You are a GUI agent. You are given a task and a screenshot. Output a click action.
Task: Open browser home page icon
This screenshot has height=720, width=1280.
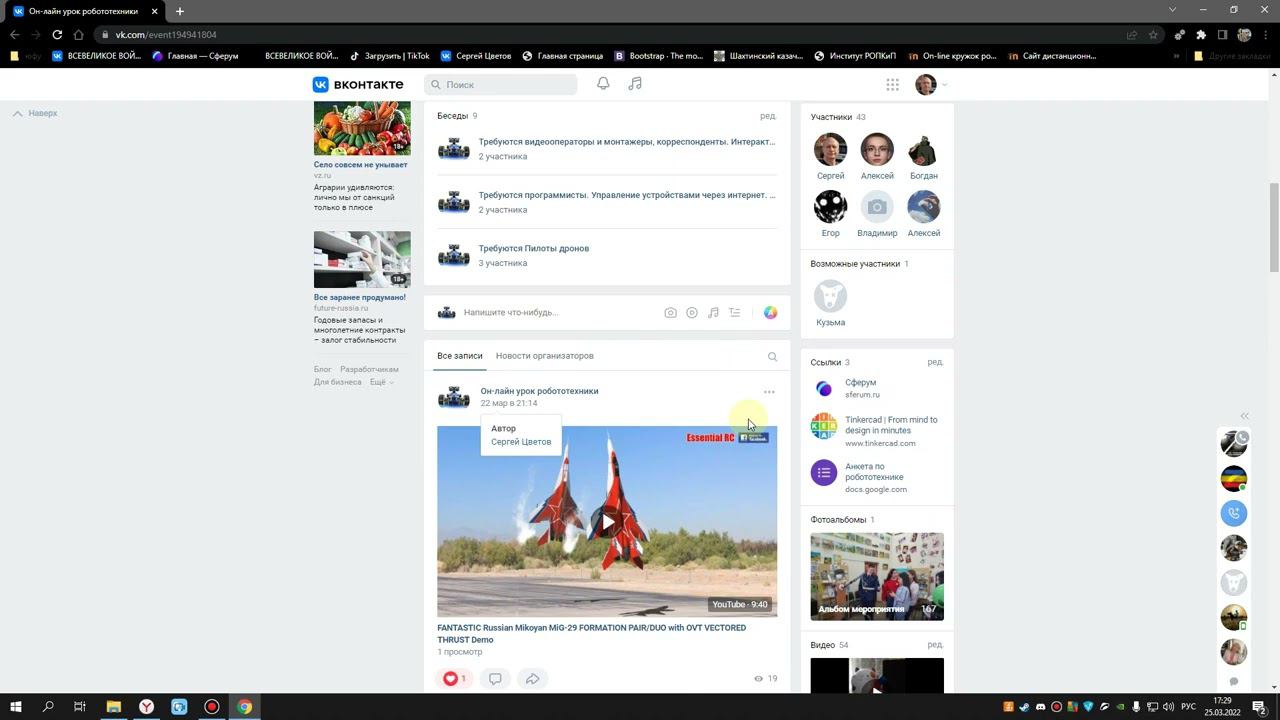(78, 35)
